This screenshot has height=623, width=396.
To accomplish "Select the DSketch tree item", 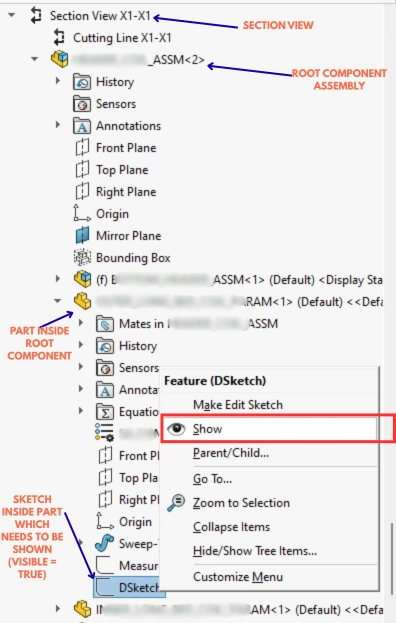I will 129,587.
